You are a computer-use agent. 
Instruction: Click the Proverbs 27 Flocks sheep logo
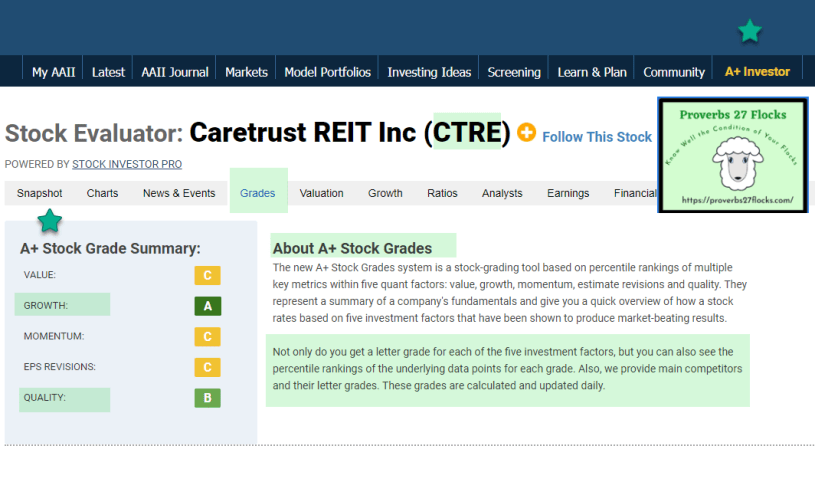coord(733,155)
